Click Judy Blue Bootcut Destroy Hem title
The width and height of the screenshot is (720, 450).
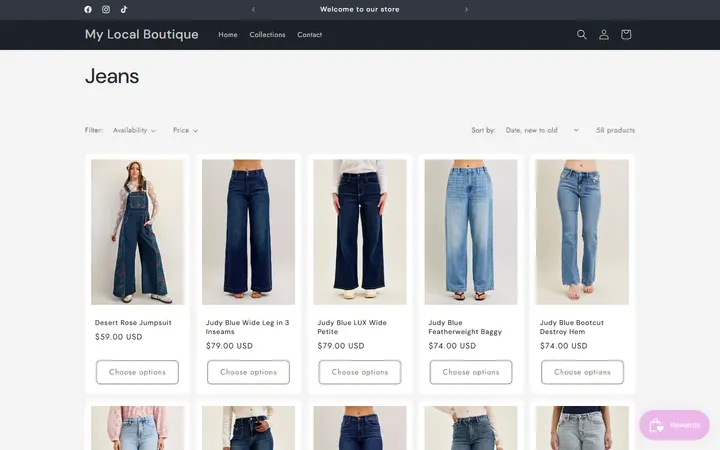click(x=572, y=327)
